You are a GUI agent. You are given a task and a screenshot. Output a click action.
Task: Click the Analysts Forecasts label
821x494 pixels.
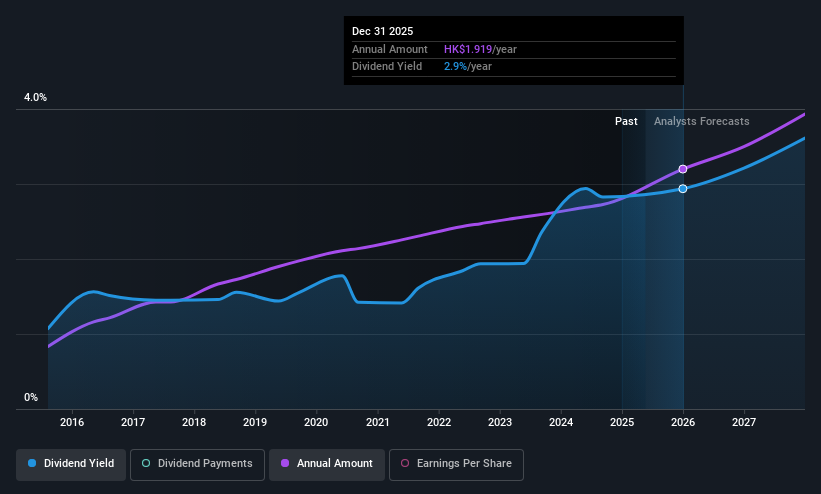click(702, 122)
